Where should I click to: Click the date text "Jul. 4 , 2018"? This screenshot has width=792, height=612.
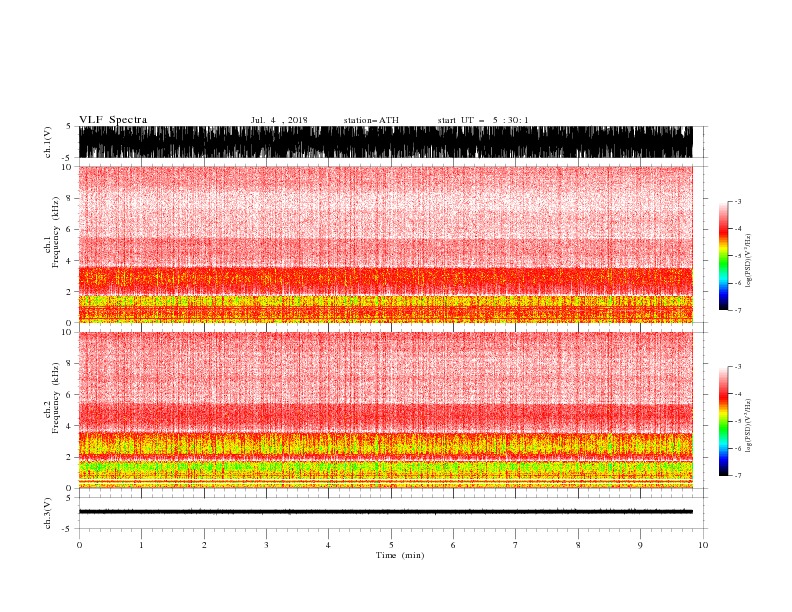[x=279, y=120]
